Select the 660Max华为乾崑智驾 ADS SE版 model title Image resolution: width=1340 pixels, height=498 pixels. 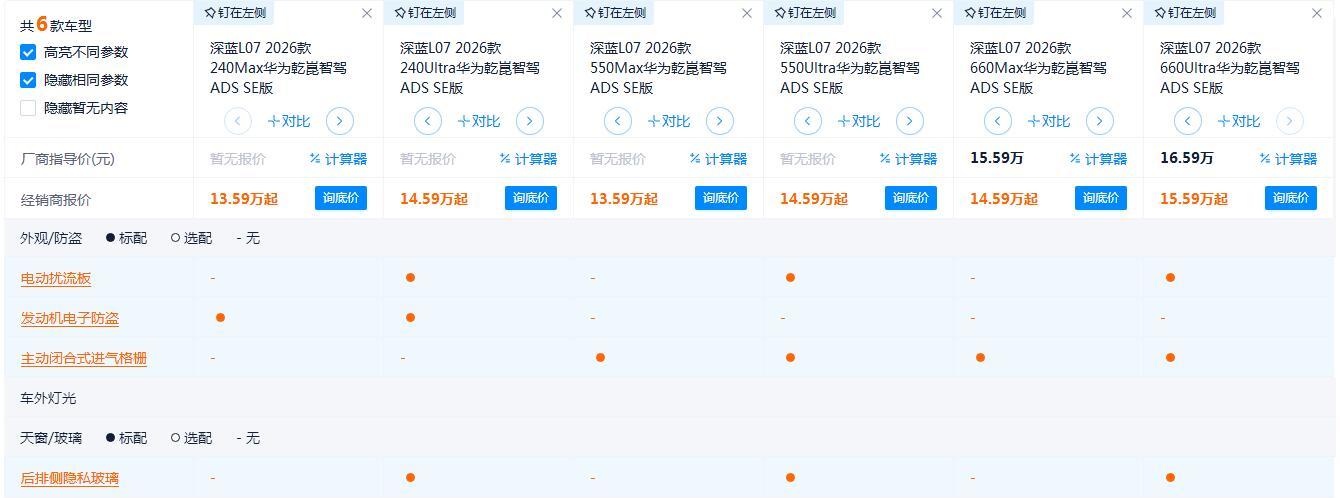click(1039, 68)
